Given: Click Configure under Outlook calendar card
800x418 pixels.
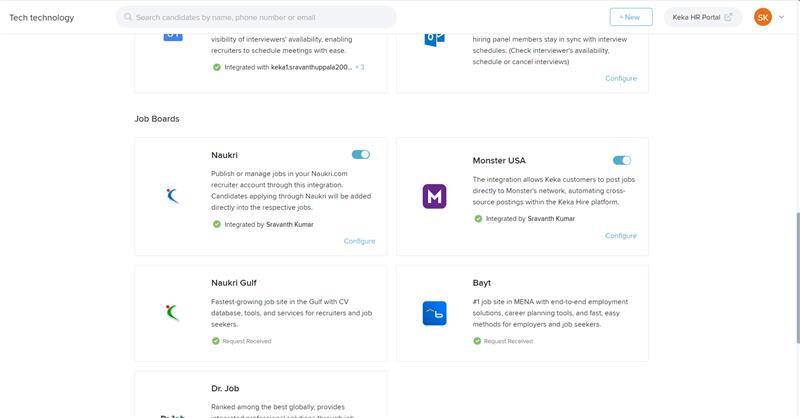Looking at the screenshot, I should point(620,78).
